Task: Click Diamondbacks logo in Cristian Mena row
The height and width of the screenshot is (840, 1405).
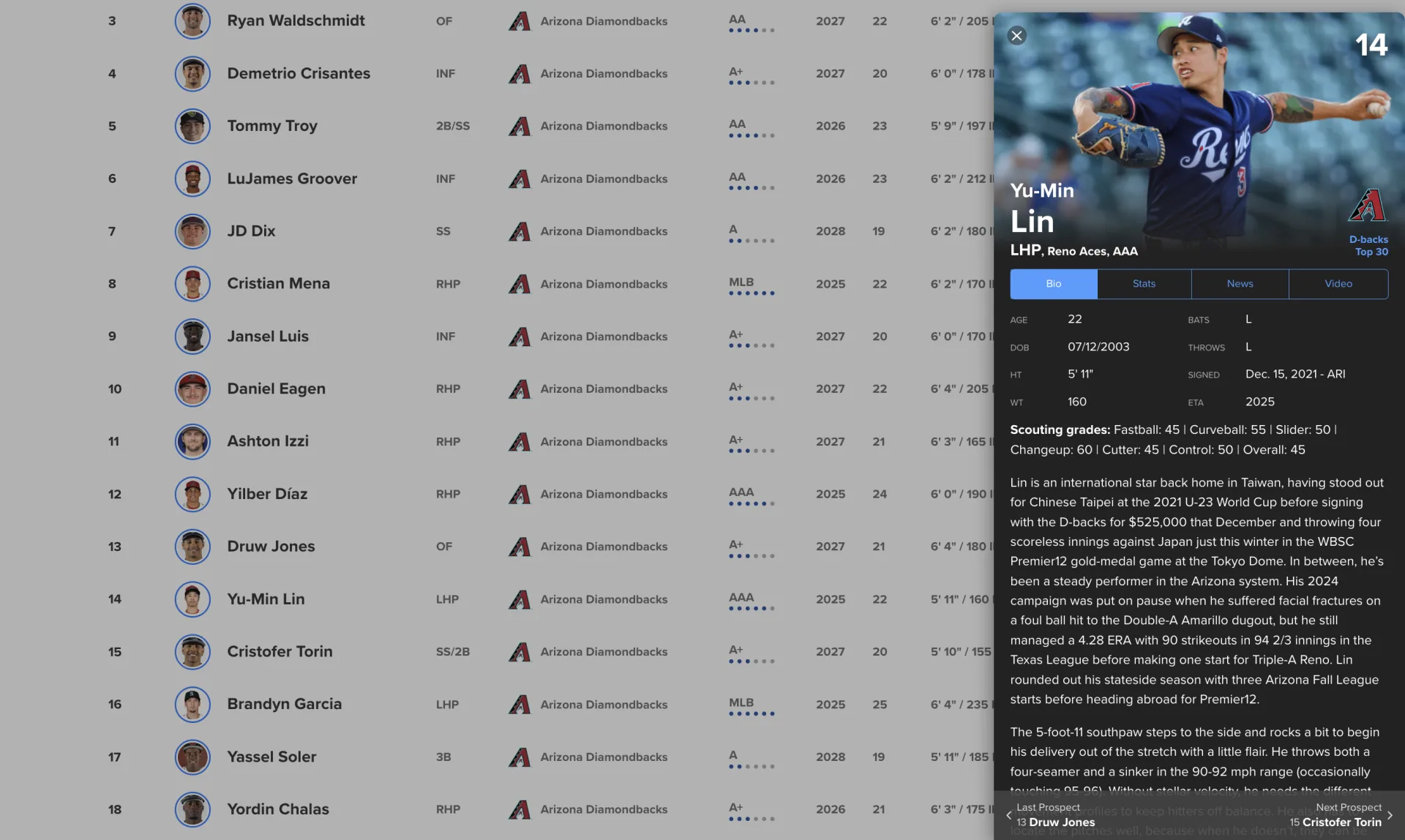Action: [x=519, y=284]
